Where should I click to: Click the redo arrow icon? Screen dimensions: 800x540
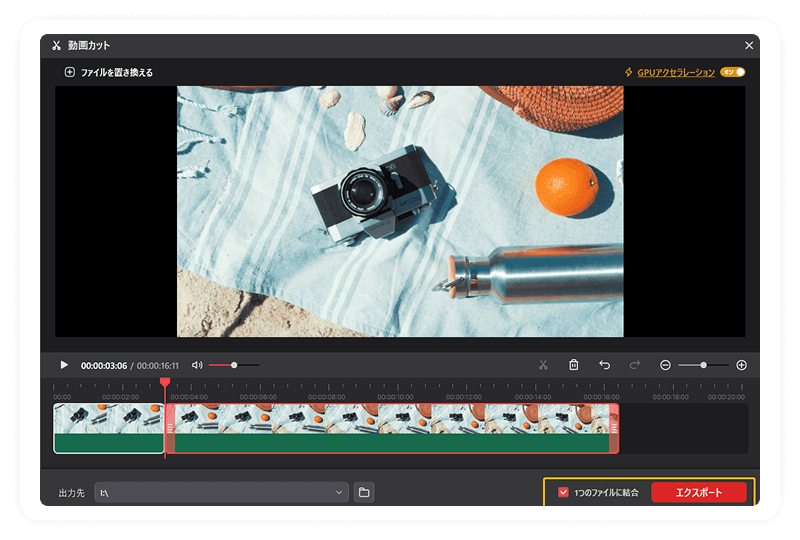click(635, 365)
